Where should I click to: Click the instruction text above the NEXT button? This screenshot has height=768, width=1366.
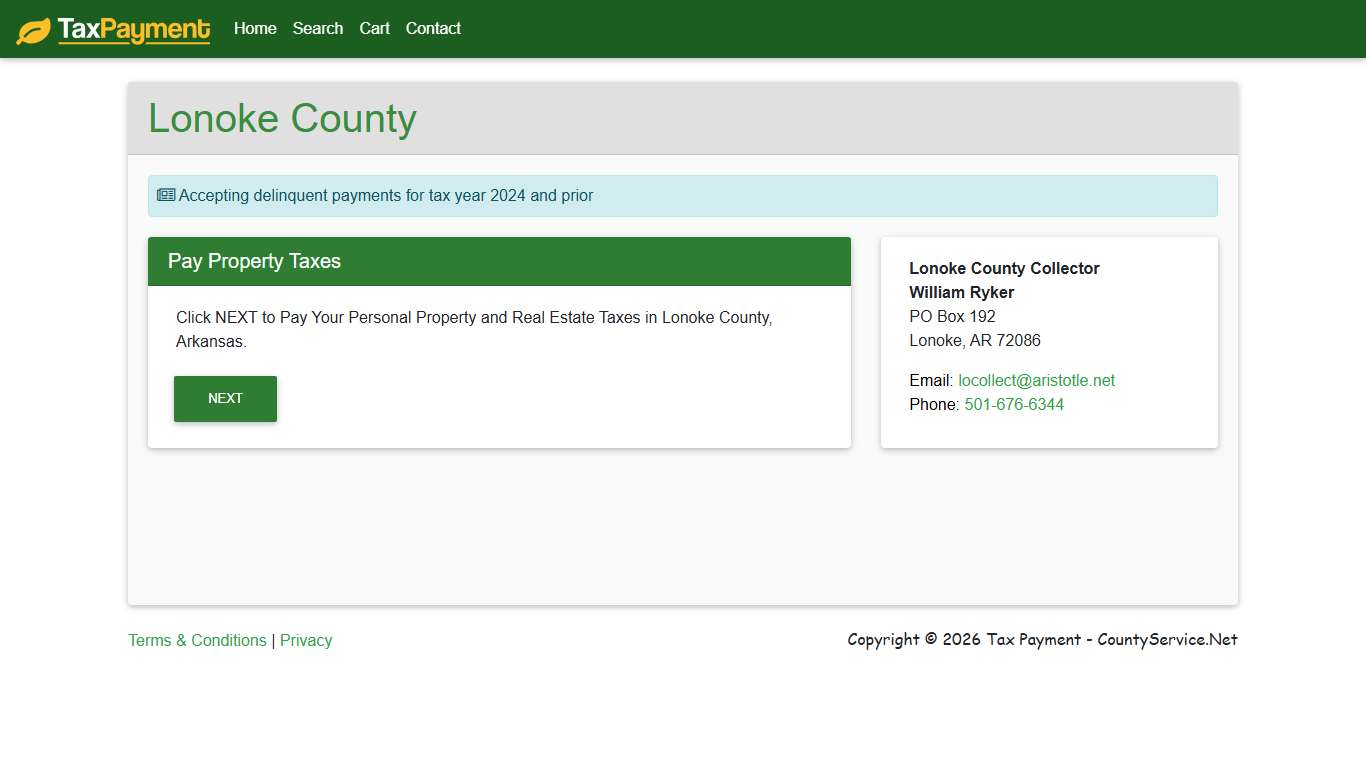pos(474,329)
